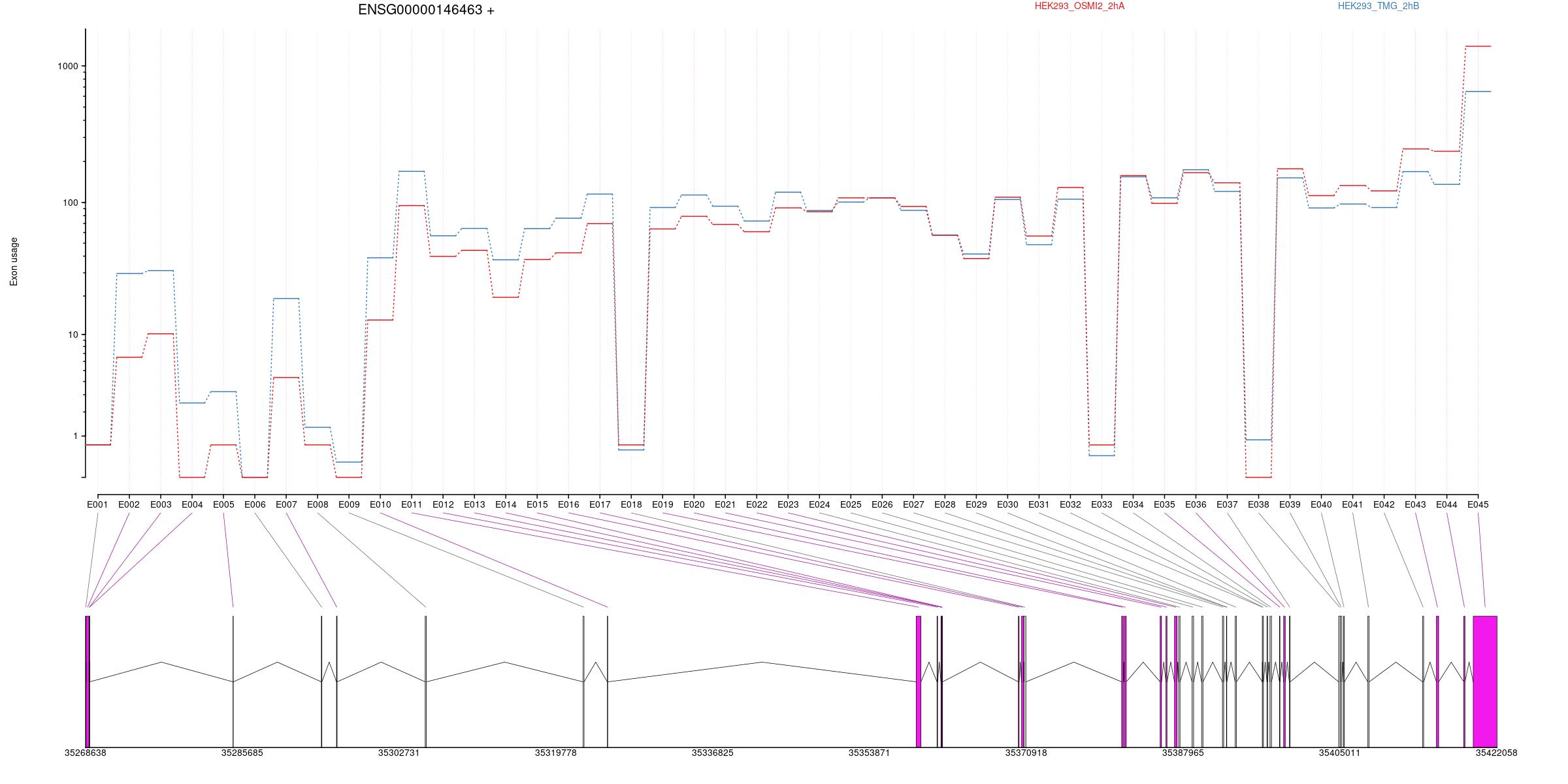Click the Exon usage axis label

tap(14, 261)
